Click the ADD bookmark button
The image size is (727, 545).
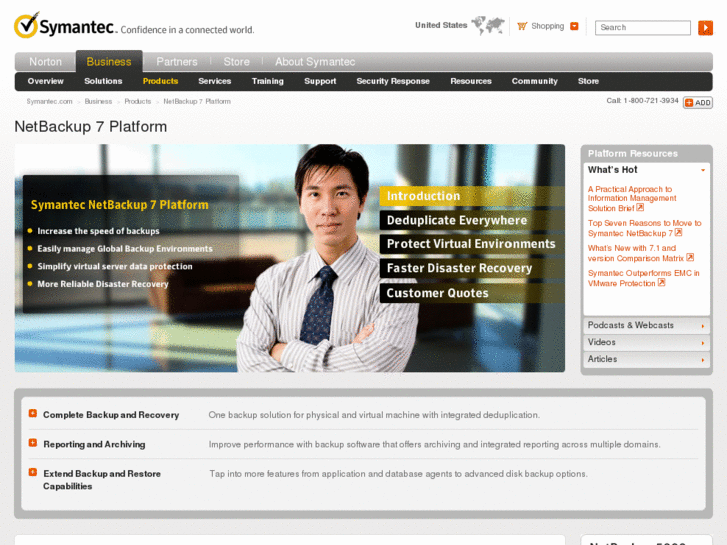coord(698,103)
